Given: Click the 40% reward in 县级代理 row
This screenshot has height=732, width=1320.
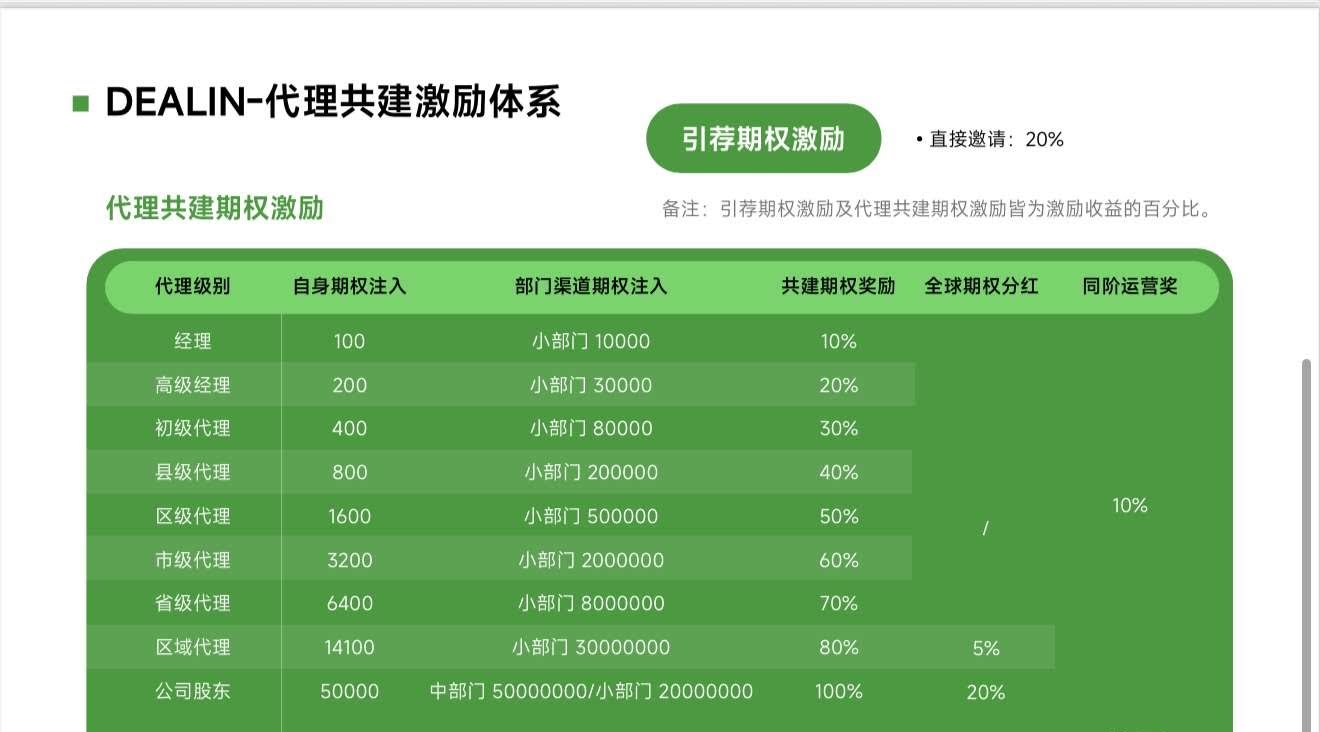Looking at the screenshot, I should [839, 472].
